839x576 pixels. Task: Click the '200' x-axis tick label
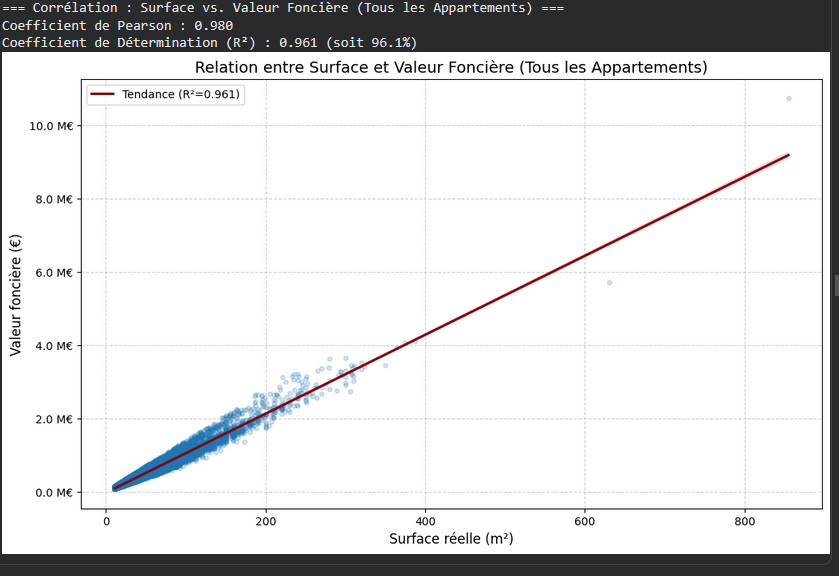(266, 521)
